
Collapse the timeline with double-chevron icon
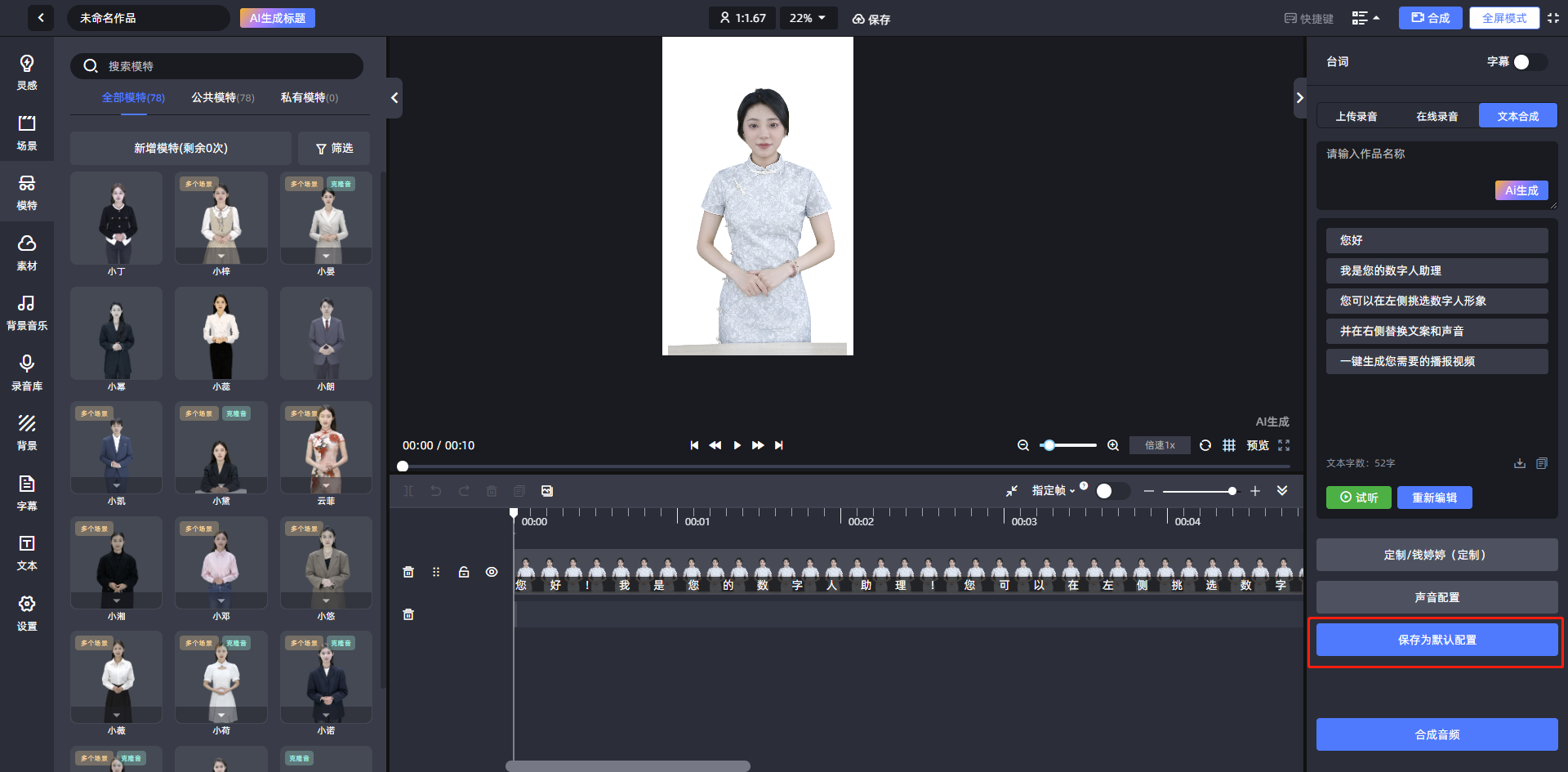point(1282,491)
